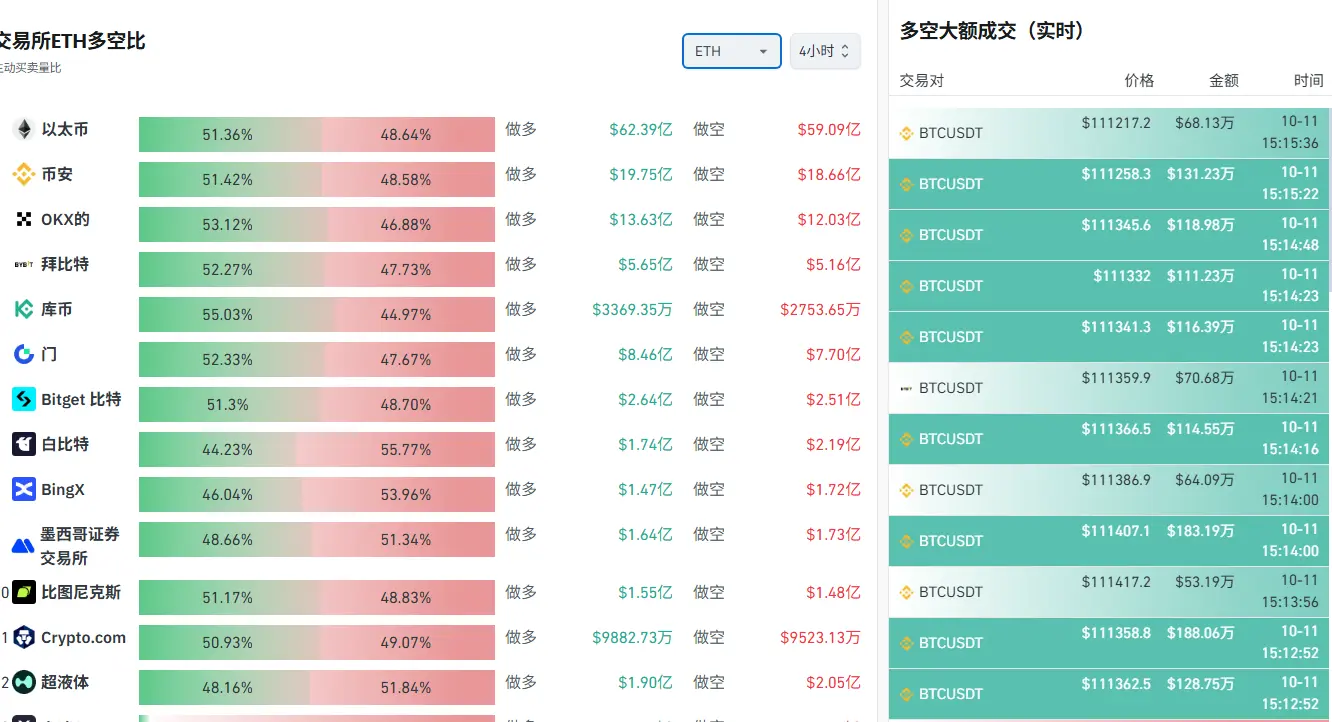Click the Crypto.com logo icon

click(23, 637)
